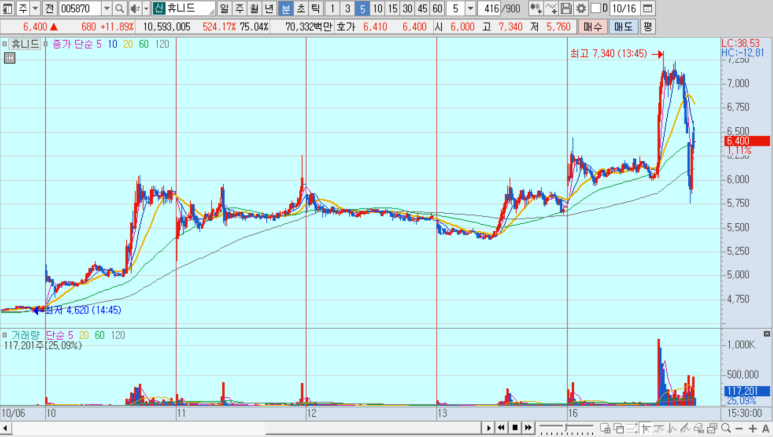Click the 전 button beside the stock code
The height and width of the screenshot is (437, 773).
tap(49, 8)
